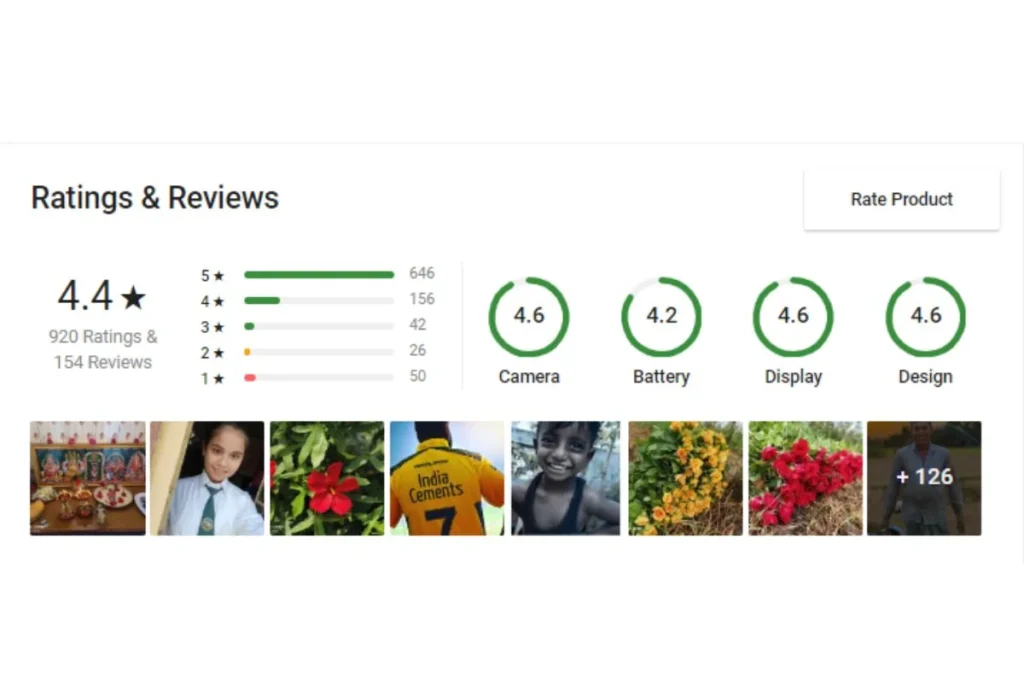Viewport: 1024px width, 683px height.
Task: Click the star icon beside 4.4
Action: point(133,297)
